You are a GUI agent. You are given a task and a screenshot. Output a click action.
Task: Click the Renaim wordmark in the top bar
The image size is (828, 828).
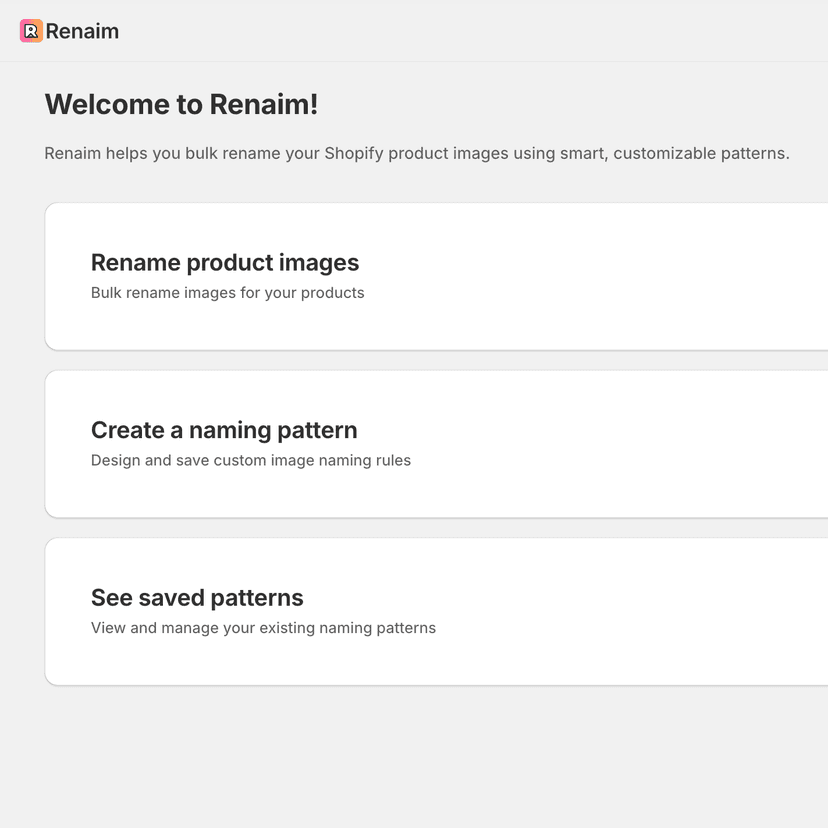[x=84, y=31]
